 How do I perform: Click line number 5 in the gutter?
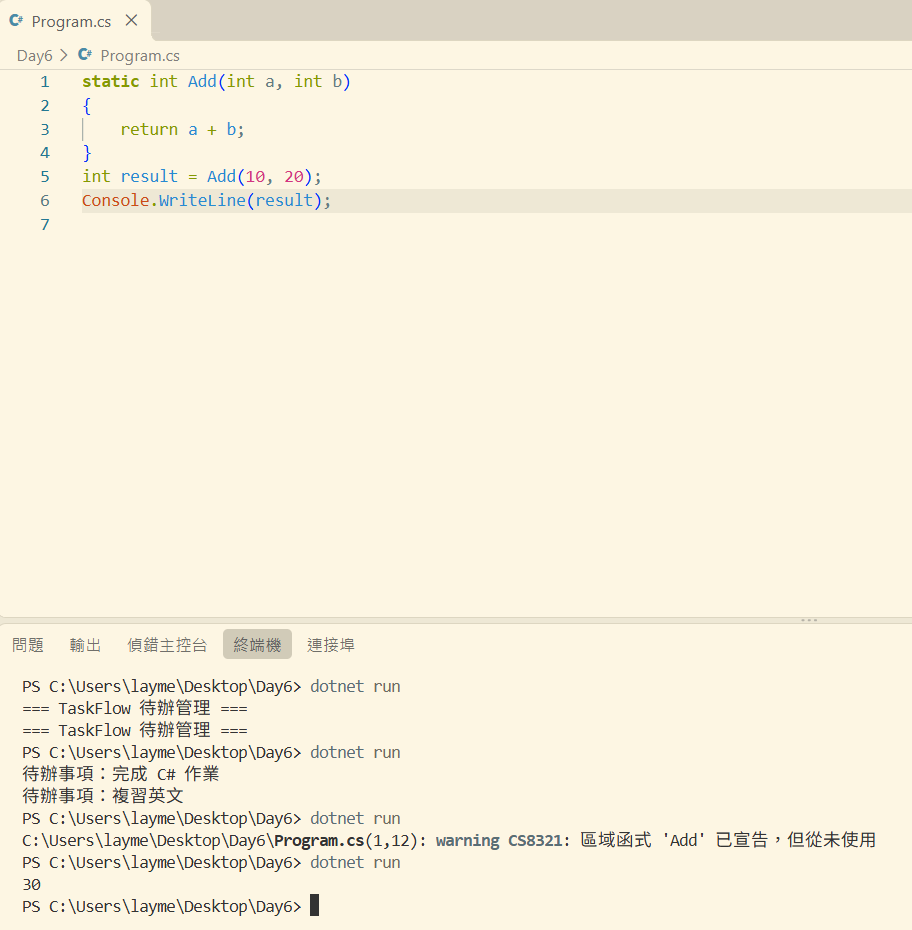click(x=45, y=177)
